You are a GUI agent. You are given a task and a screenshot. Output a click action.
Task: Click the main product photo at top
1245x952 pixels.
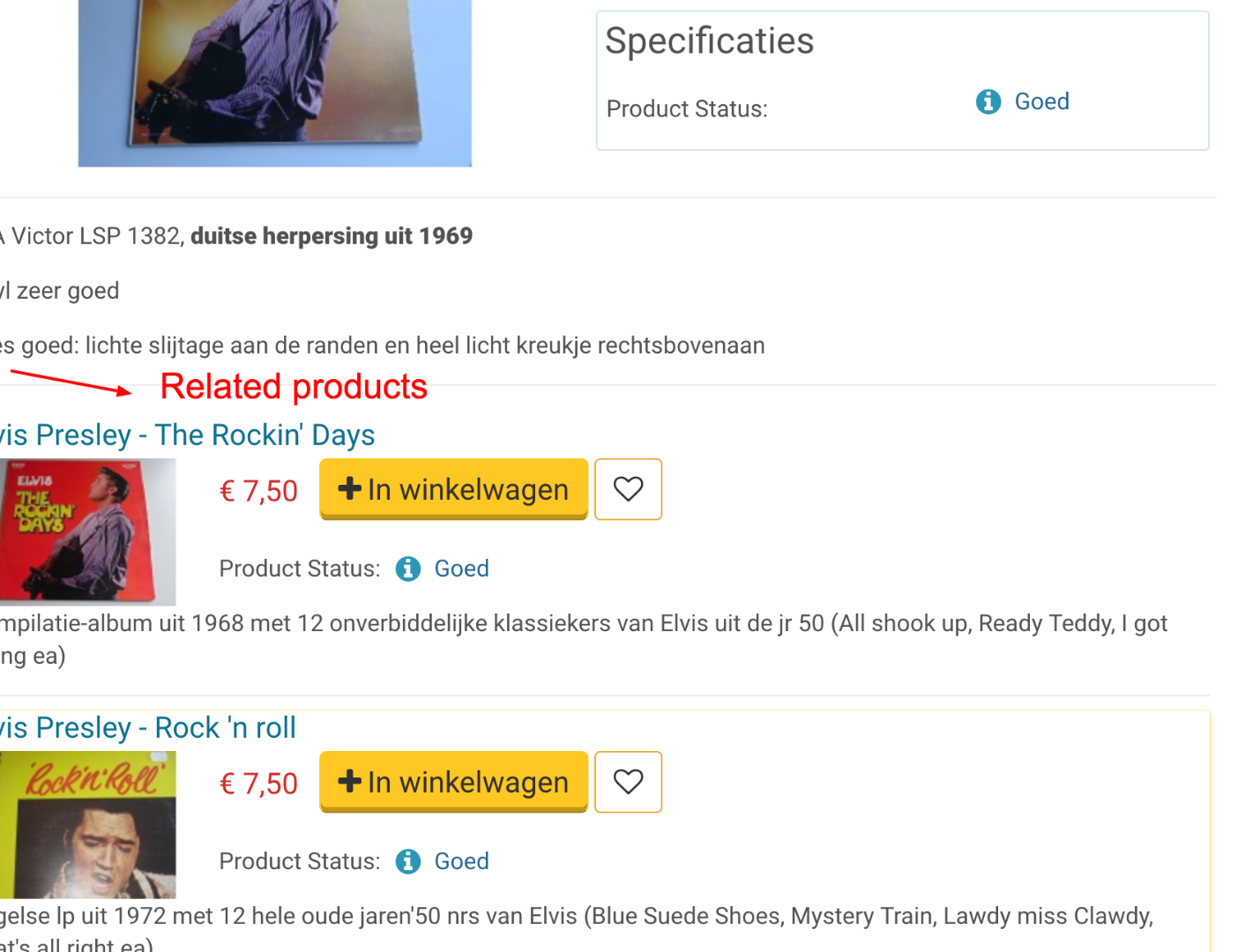[274, 83]
